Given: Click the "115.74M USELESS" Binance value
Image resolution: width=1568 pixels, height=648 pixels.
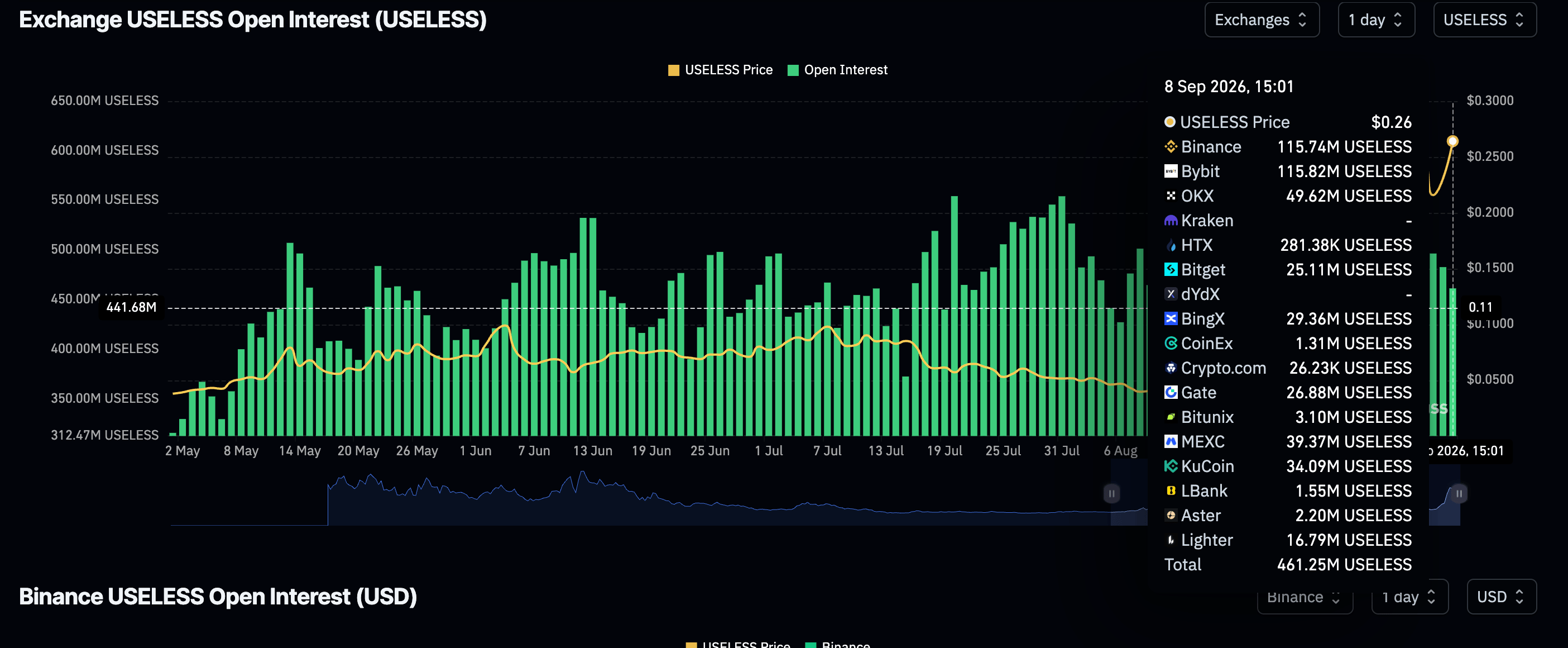Looking at the screenshot, I should [x=1344, y=147].
